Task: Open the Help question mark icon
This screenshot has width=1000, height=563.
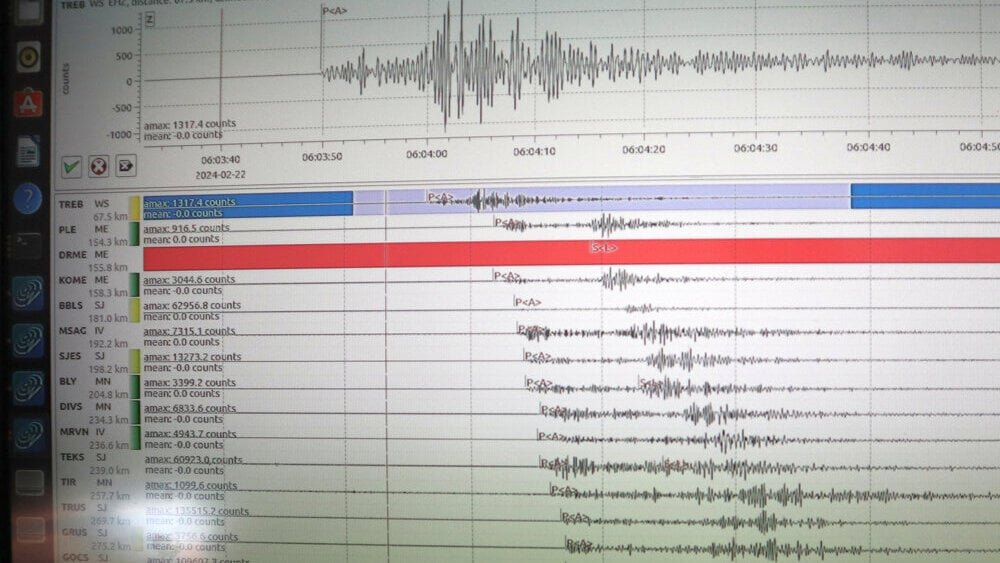Action: (x=29, y=198)
